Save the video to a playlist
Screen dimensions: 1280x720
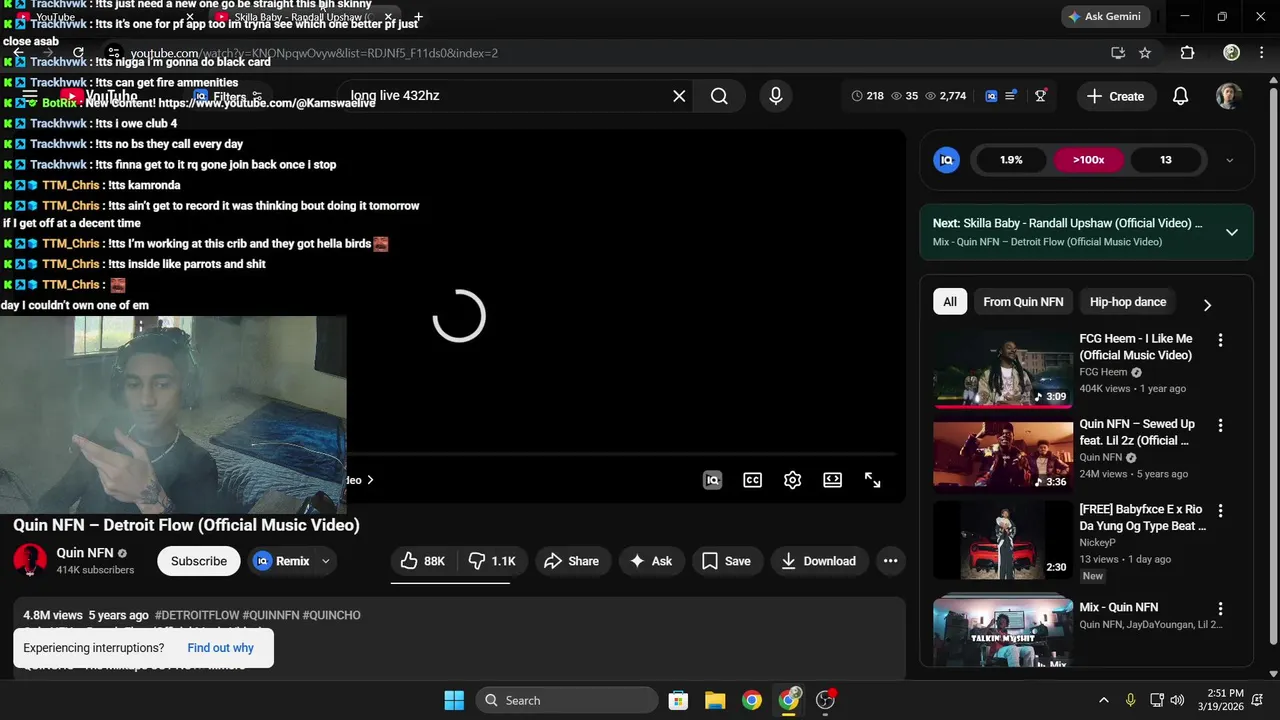coord(726,561)
